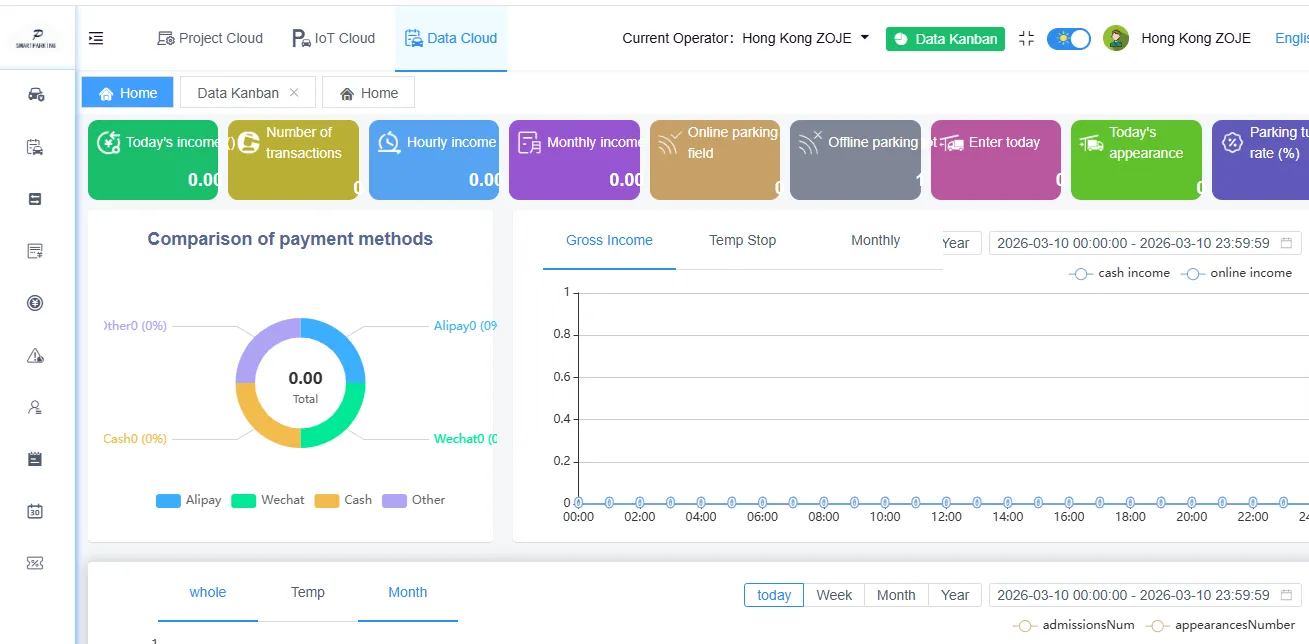1309x644 pixels.
Task: Select the Week range button
Action: point(834,595)
